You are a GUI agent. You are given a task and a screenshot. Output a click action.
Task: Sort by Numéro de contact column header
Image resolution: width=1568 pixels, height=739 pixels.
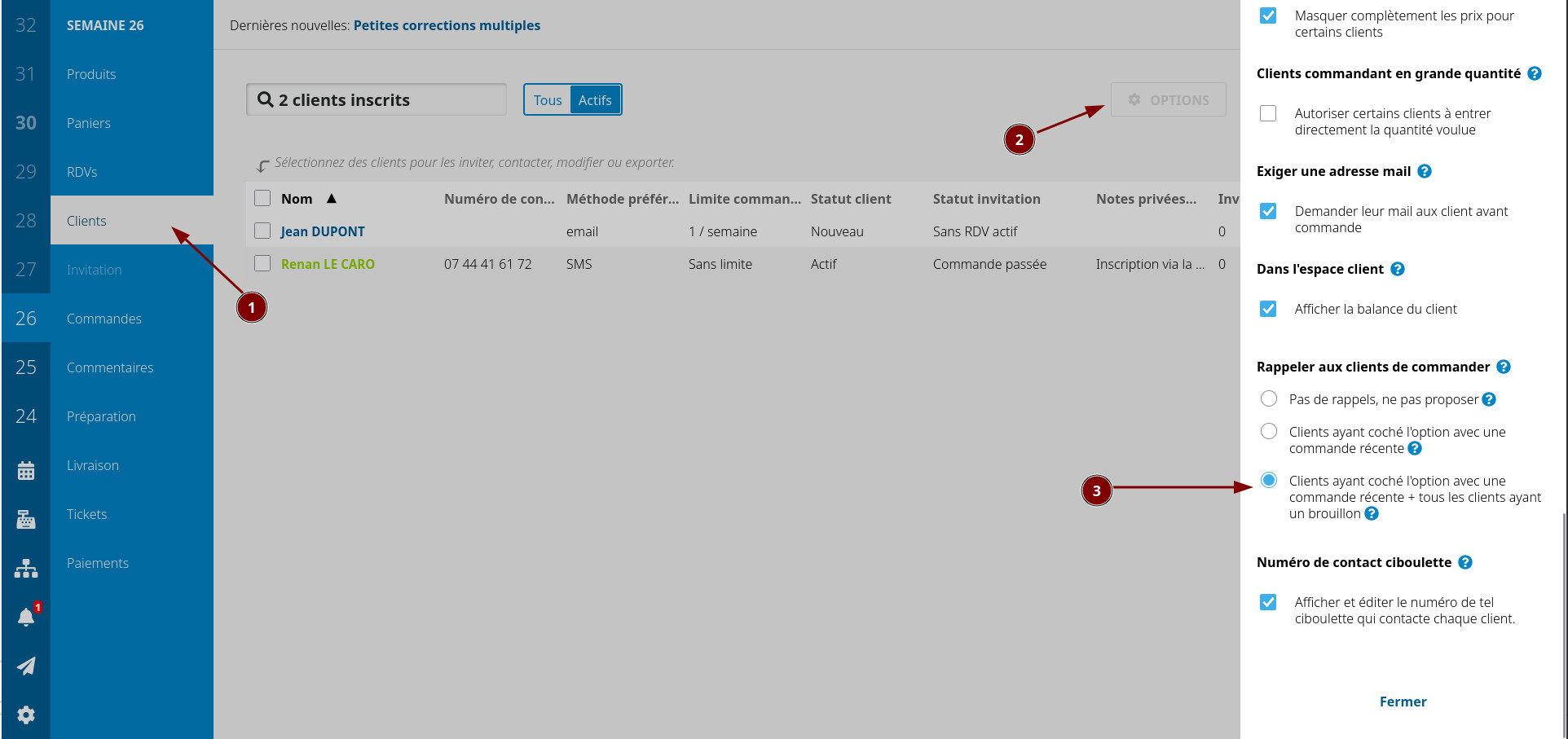[x=499, y=199]
